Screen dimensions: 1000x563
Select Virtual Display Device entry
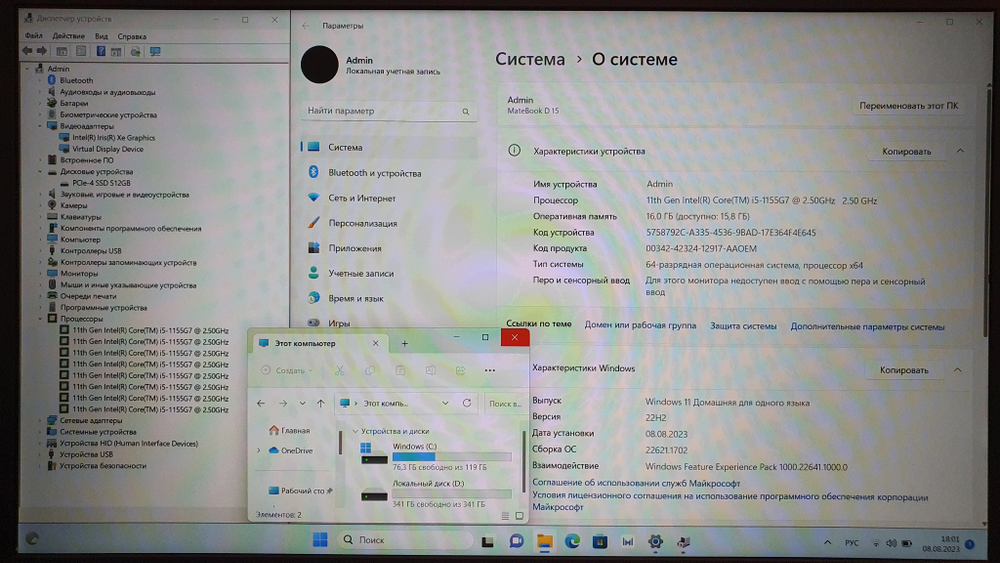pyautogui.click(x=108, y=149)
